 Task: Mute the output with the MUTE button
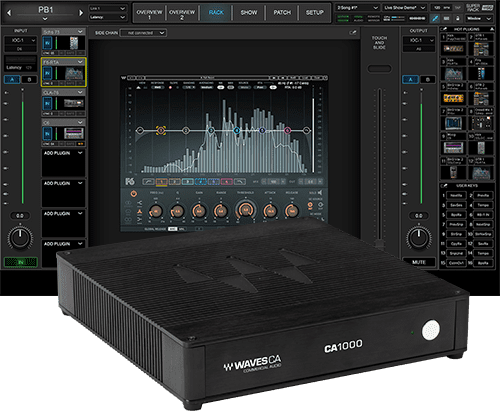coord(419,262)
